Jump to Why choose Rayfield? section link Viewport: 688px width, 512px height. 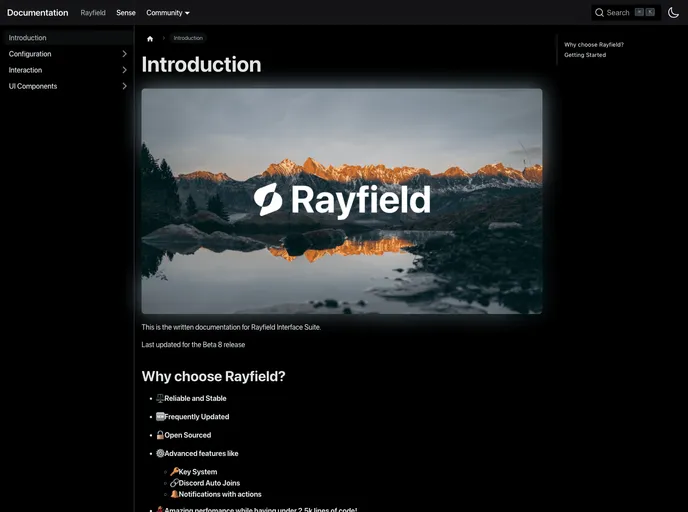coord(594,45)
